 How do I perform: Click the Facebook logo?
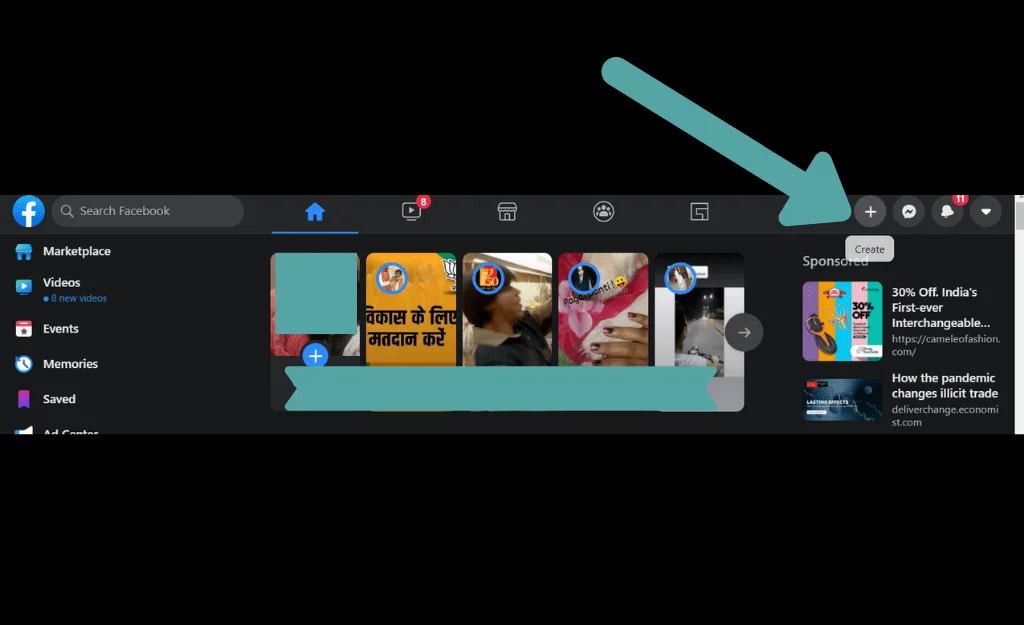tap(29, 211)
